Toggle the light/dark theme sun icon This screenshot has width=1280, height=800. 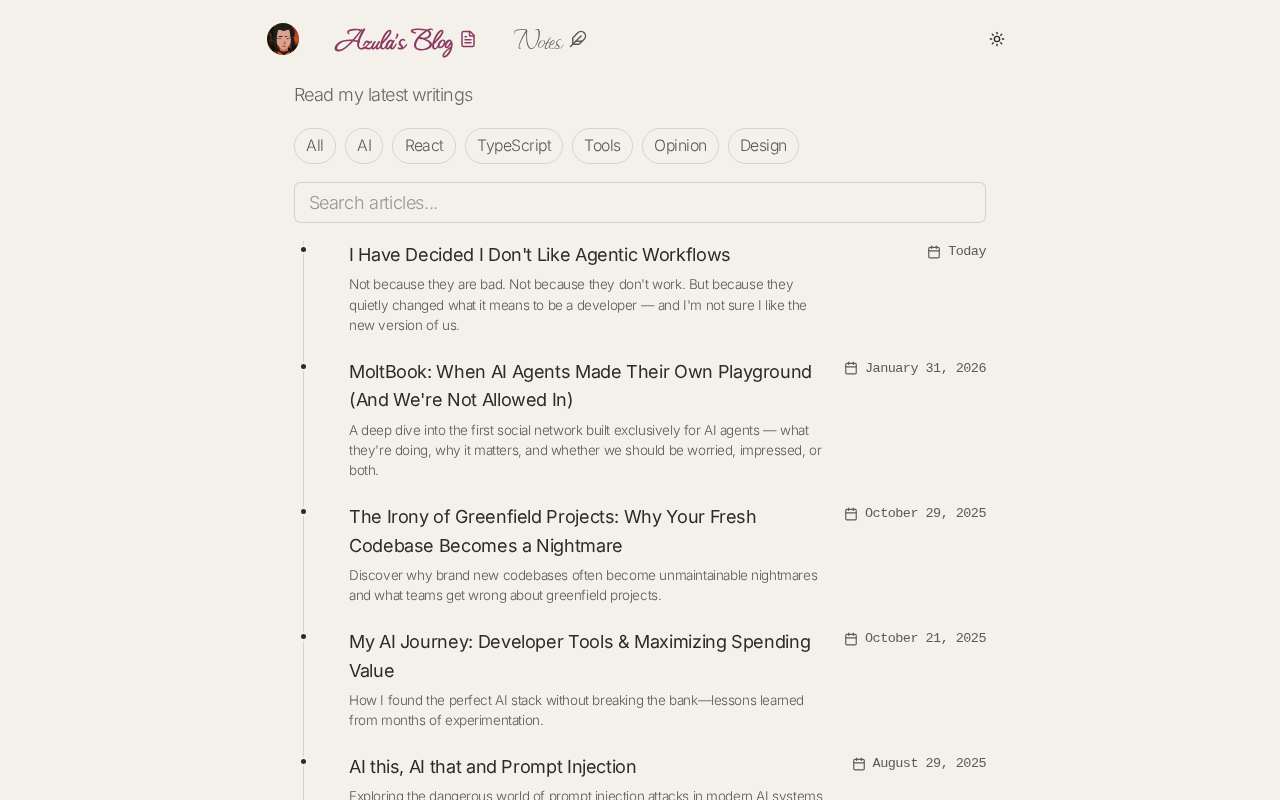coord(997,39)
